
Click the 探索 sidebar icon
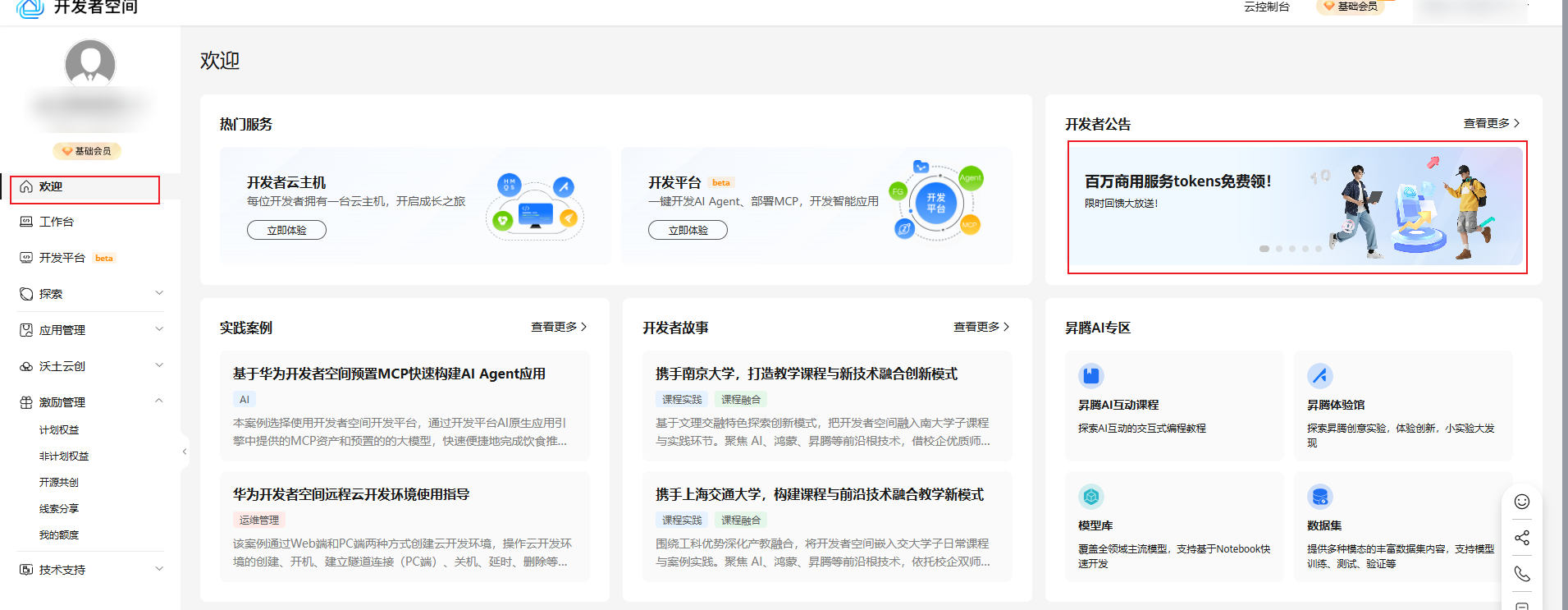click(26, 294)
